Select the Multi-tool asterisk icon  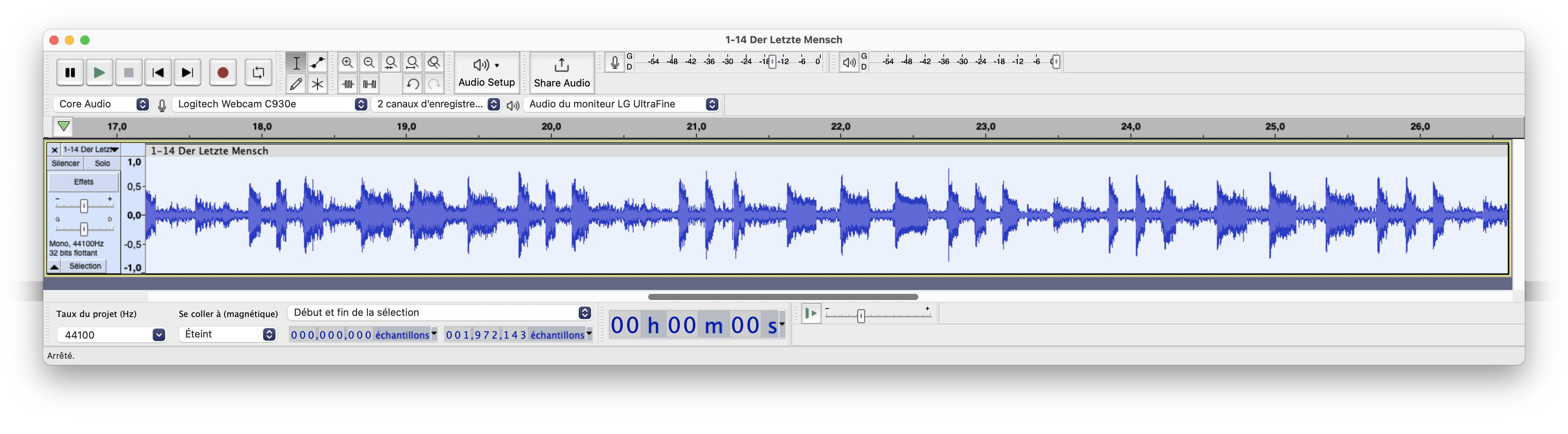pos(317,84)
